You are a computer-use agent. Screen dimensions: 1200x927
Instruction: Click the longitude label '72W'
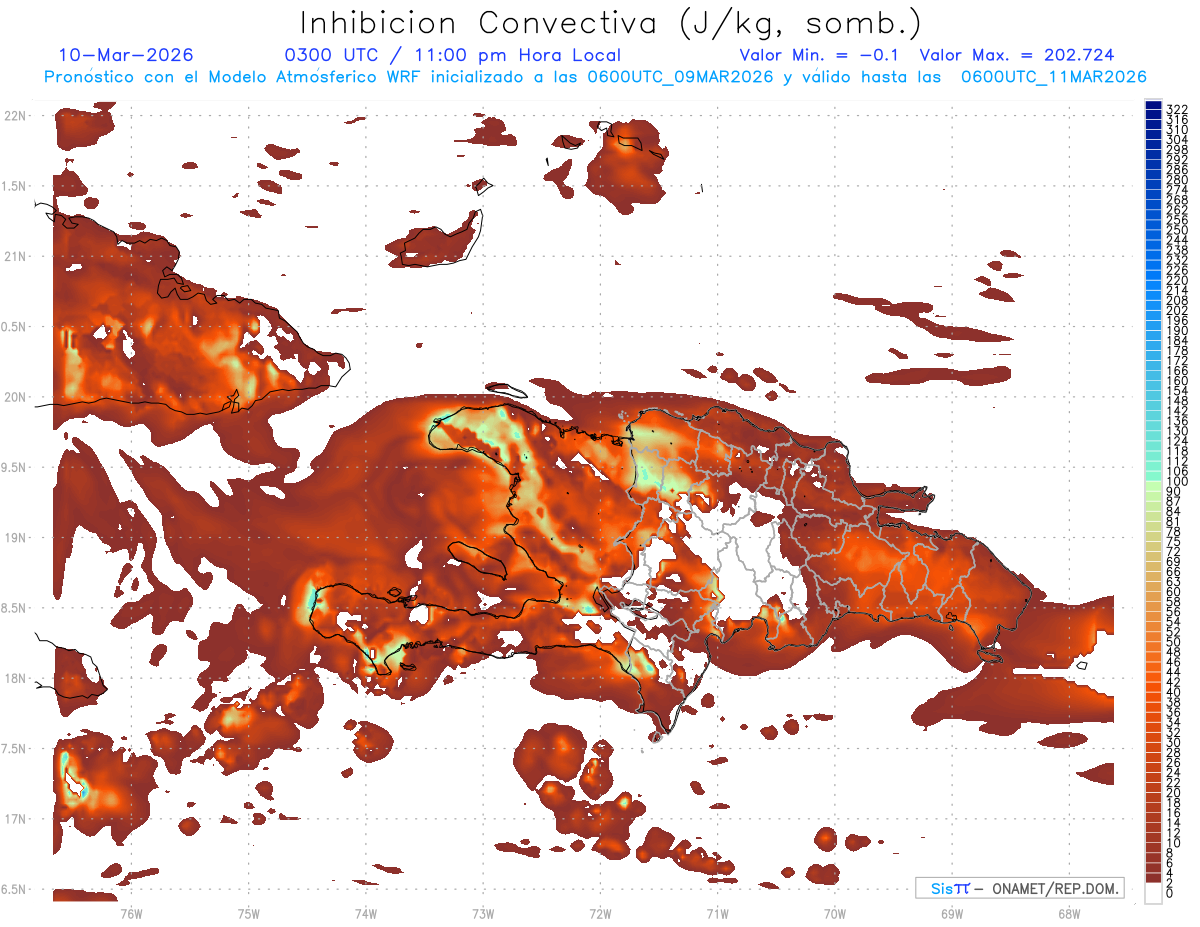pyautogui.click(x=600, y=913)
